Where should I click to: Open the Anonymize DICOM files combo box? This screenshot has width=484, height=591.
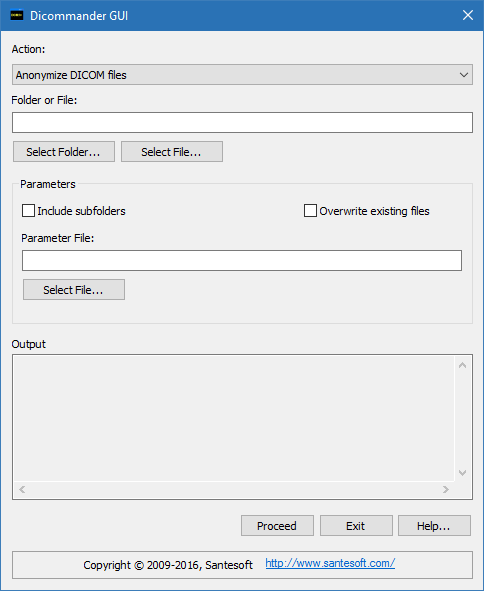click(x=242, y=75)
